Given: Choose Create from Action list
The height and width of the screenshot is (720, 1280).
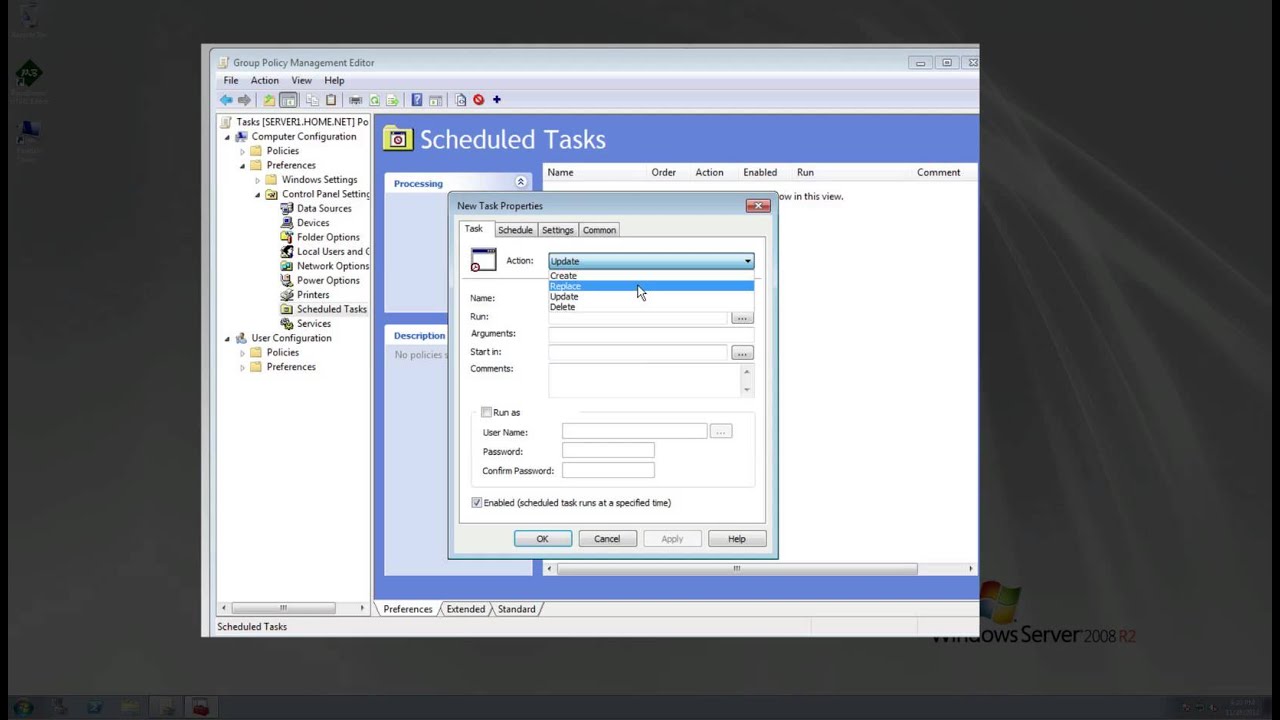Looking at the screenshot, I should pyautogui.click(x=651, y=276).
